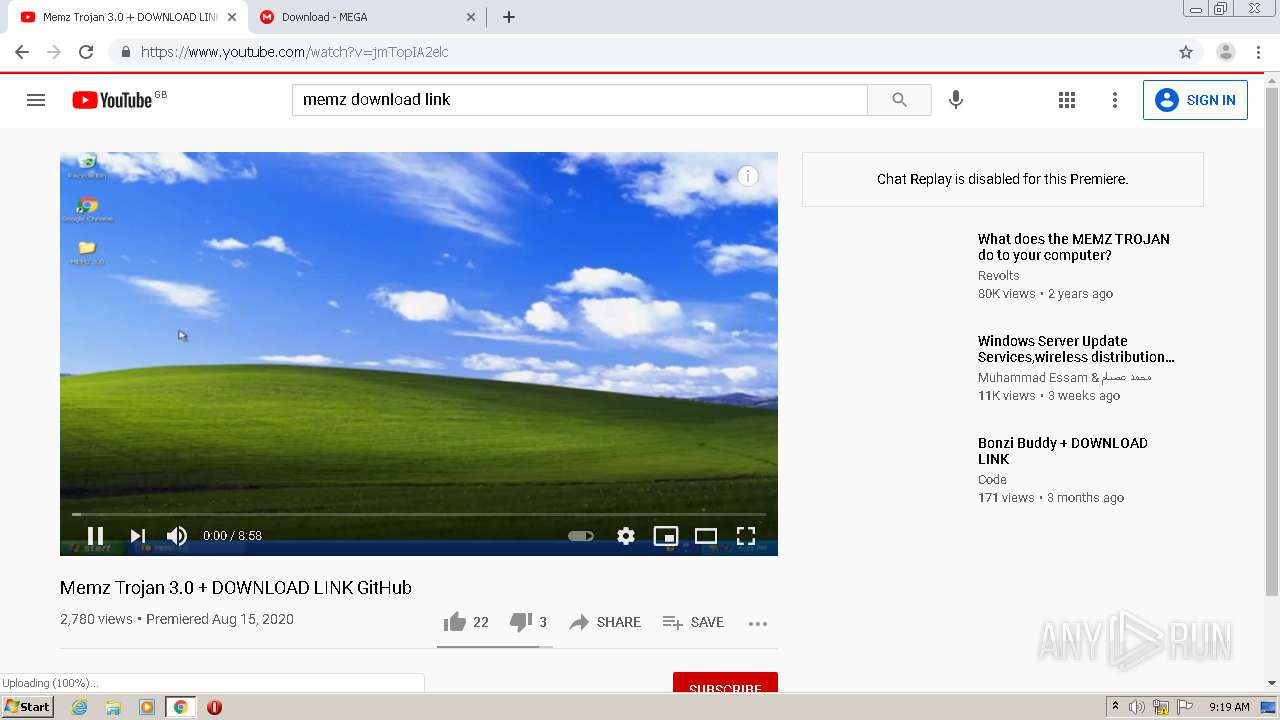
Task: Close the Memz Trojan YouTube tab
Action: click(231, 17)
